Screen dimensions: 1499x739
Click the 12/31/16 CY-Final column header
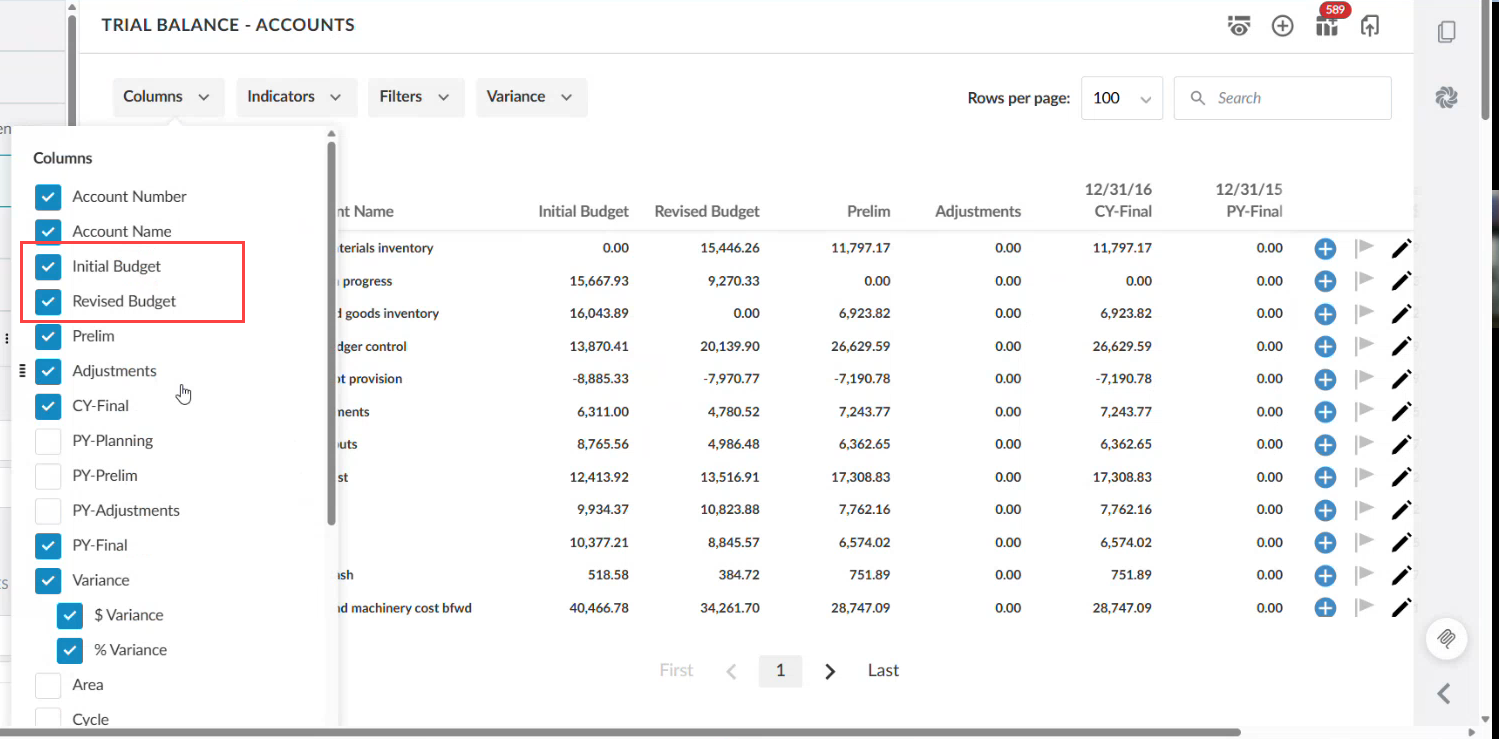click(1119, 200)
